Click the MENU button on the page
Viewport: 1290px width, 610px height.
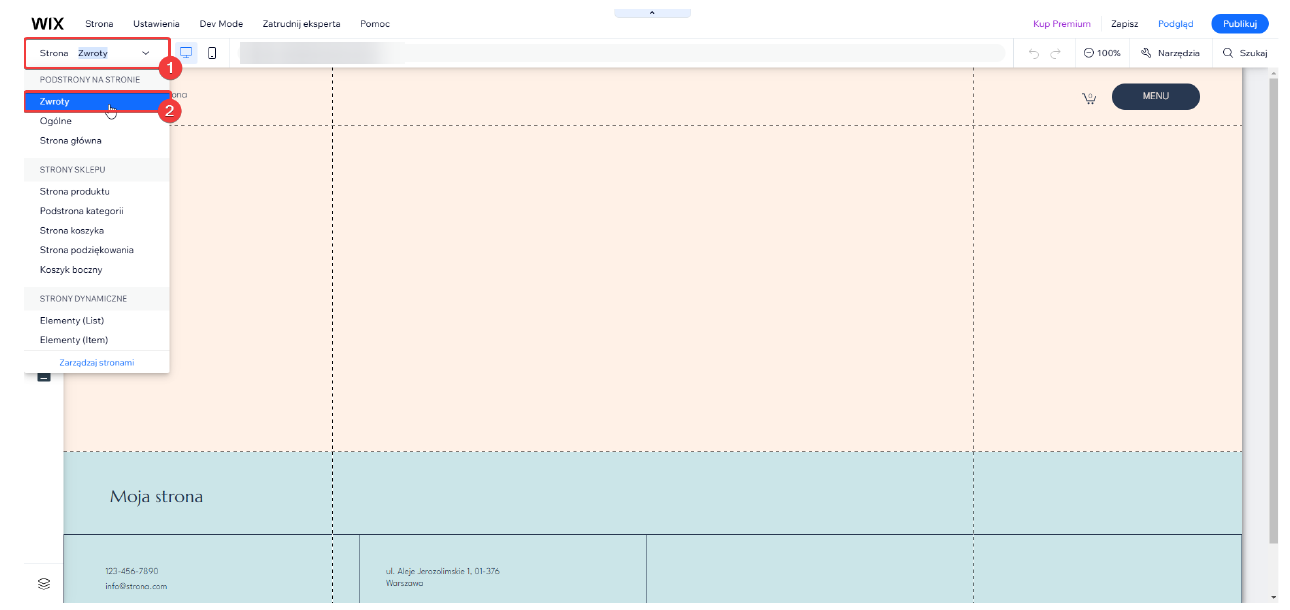pyautogui.click(x=1155, y=96)
